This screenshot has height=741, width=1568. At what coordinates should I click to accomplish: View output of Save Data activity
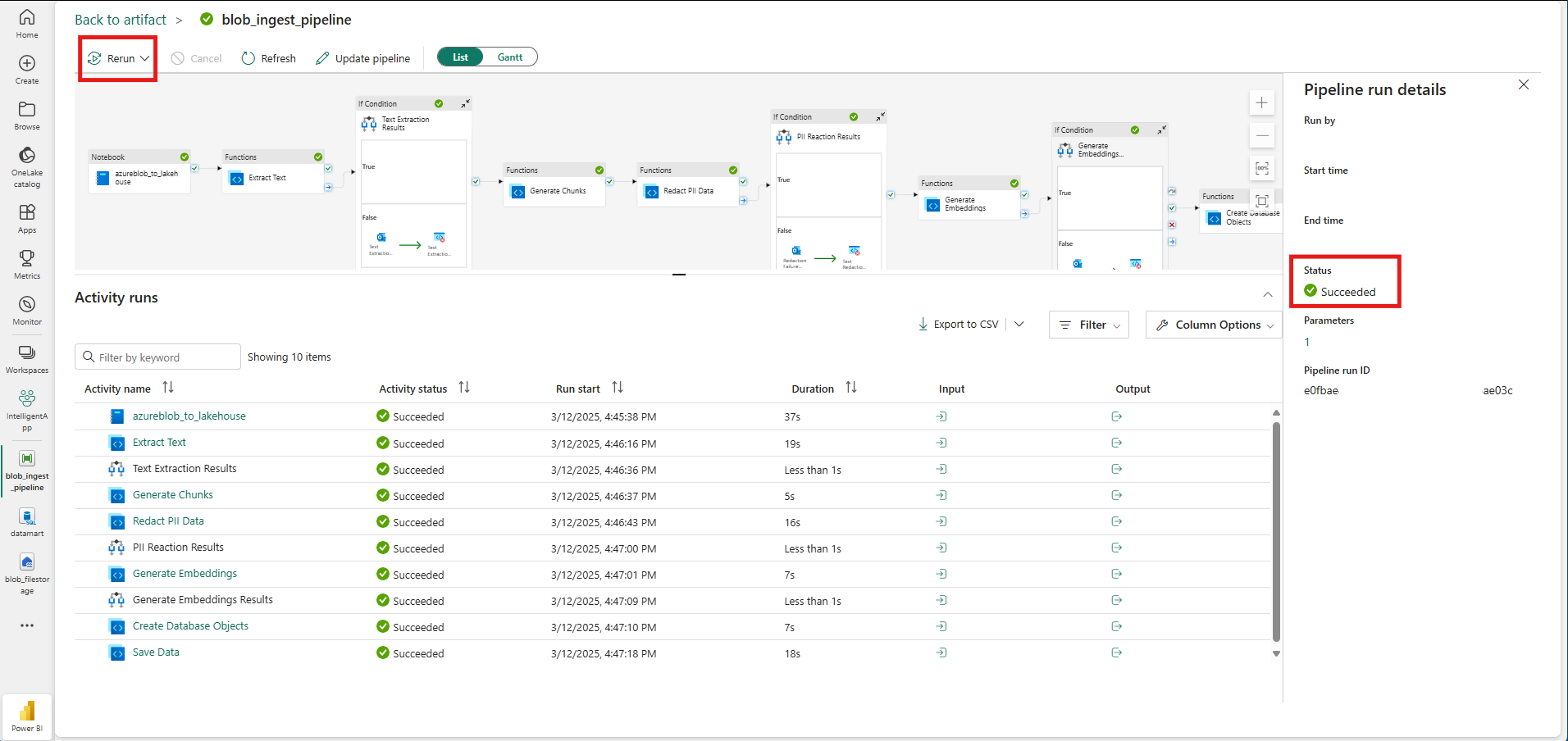[1117, 652]
